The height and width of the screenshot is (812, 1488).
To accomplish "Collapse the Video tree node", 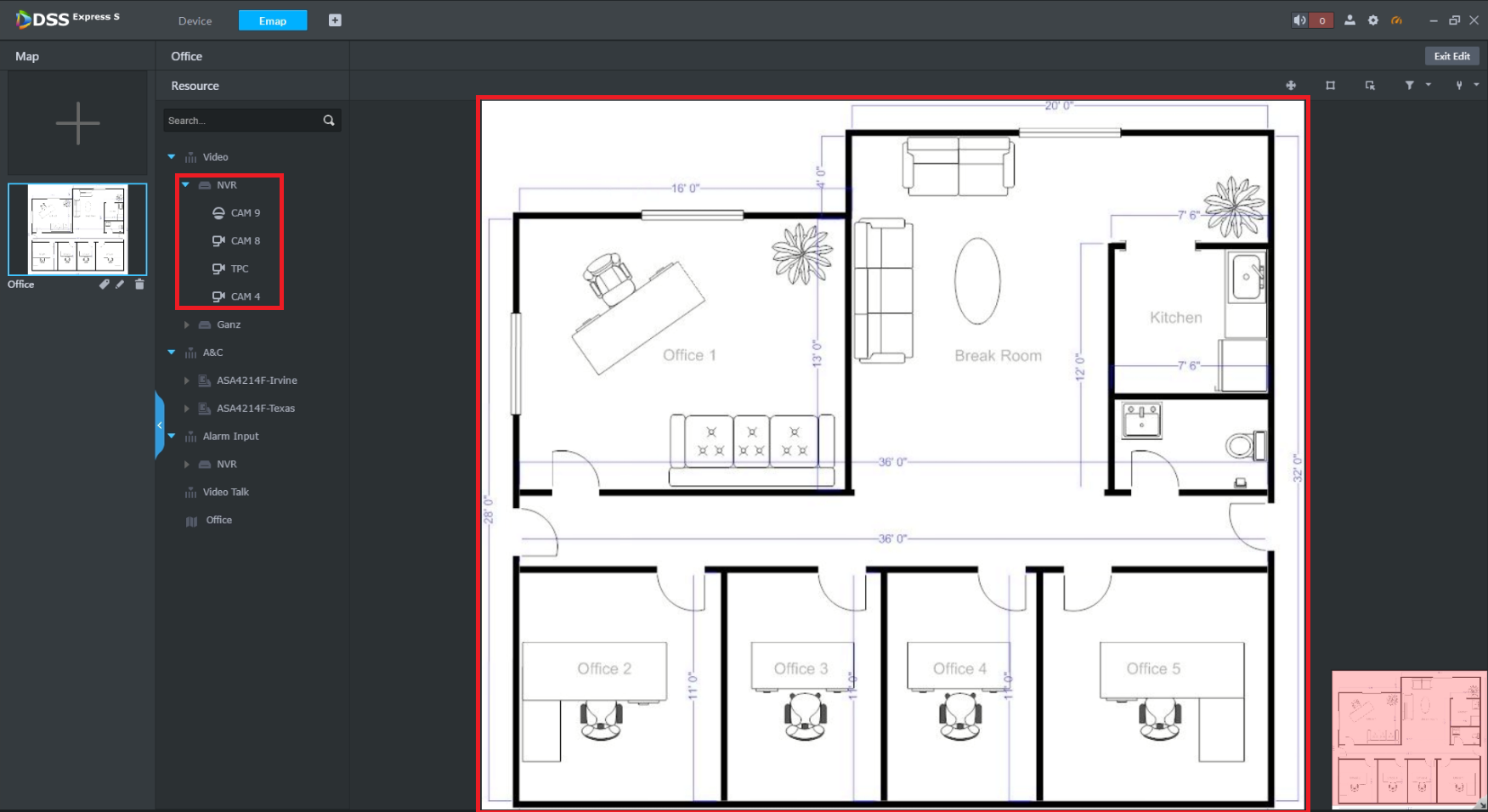I will [x=172, y=157].
